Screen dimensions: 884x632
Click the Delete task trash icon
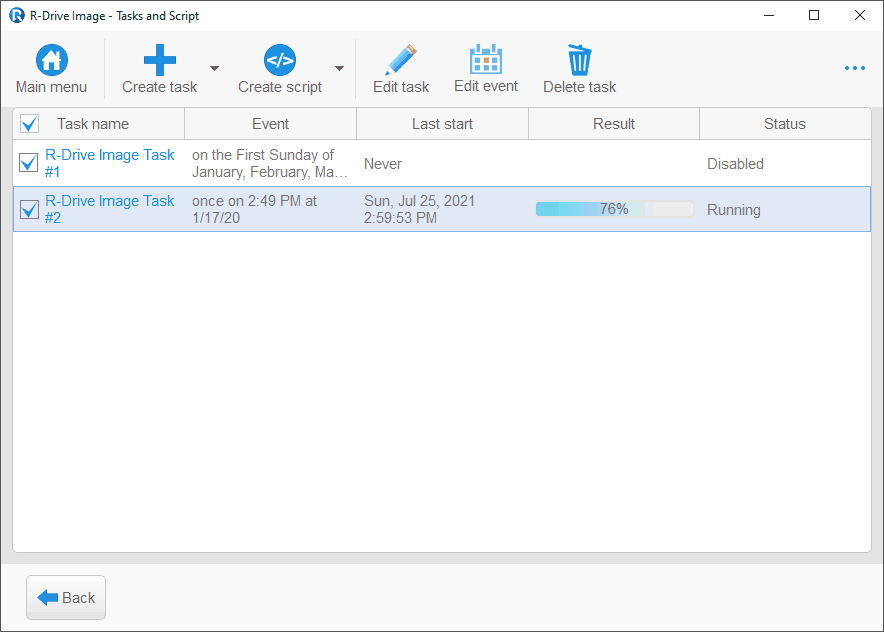click(579, 61)
